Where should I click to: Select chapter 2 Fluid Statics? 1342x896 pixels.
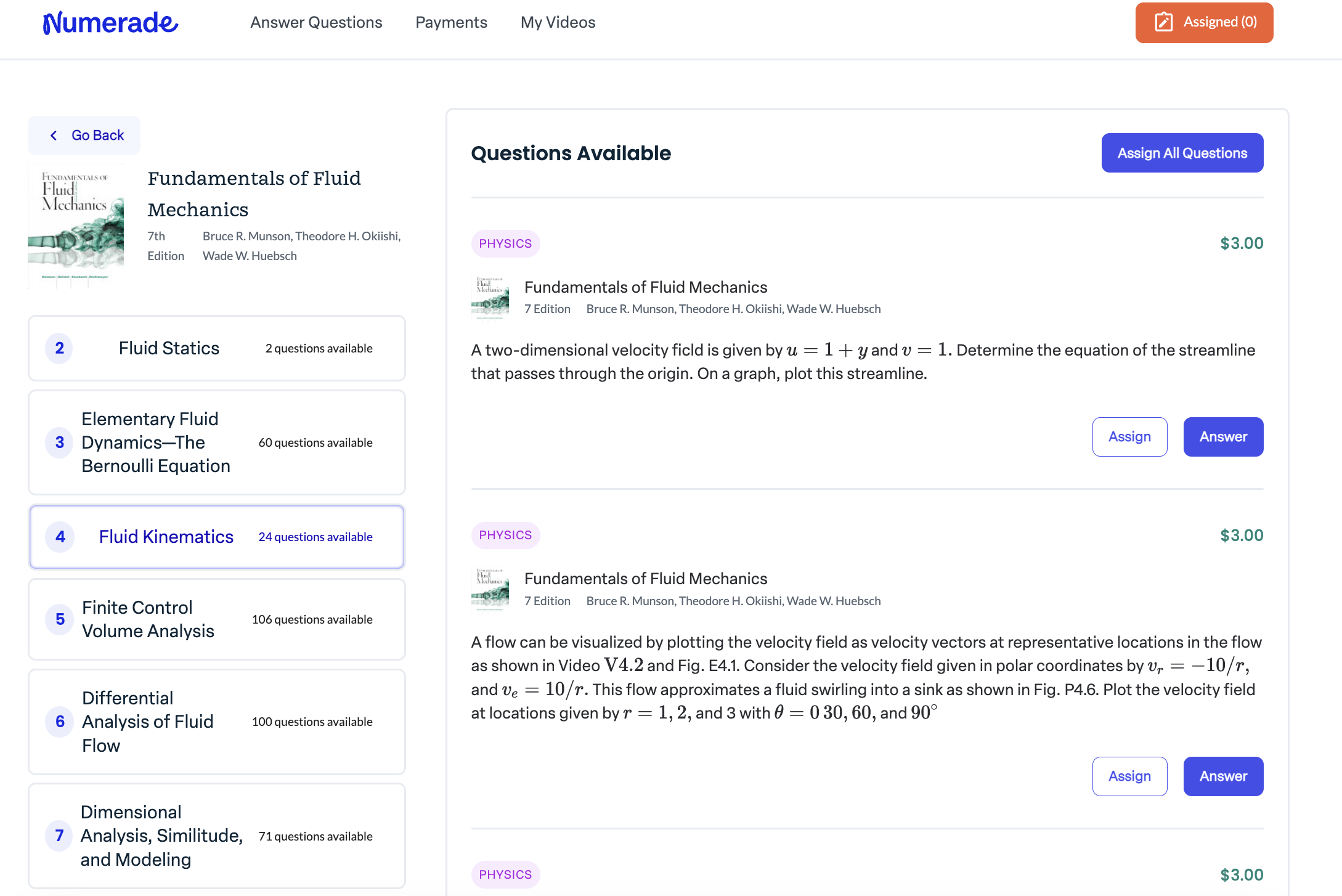(x=217, y=348)
